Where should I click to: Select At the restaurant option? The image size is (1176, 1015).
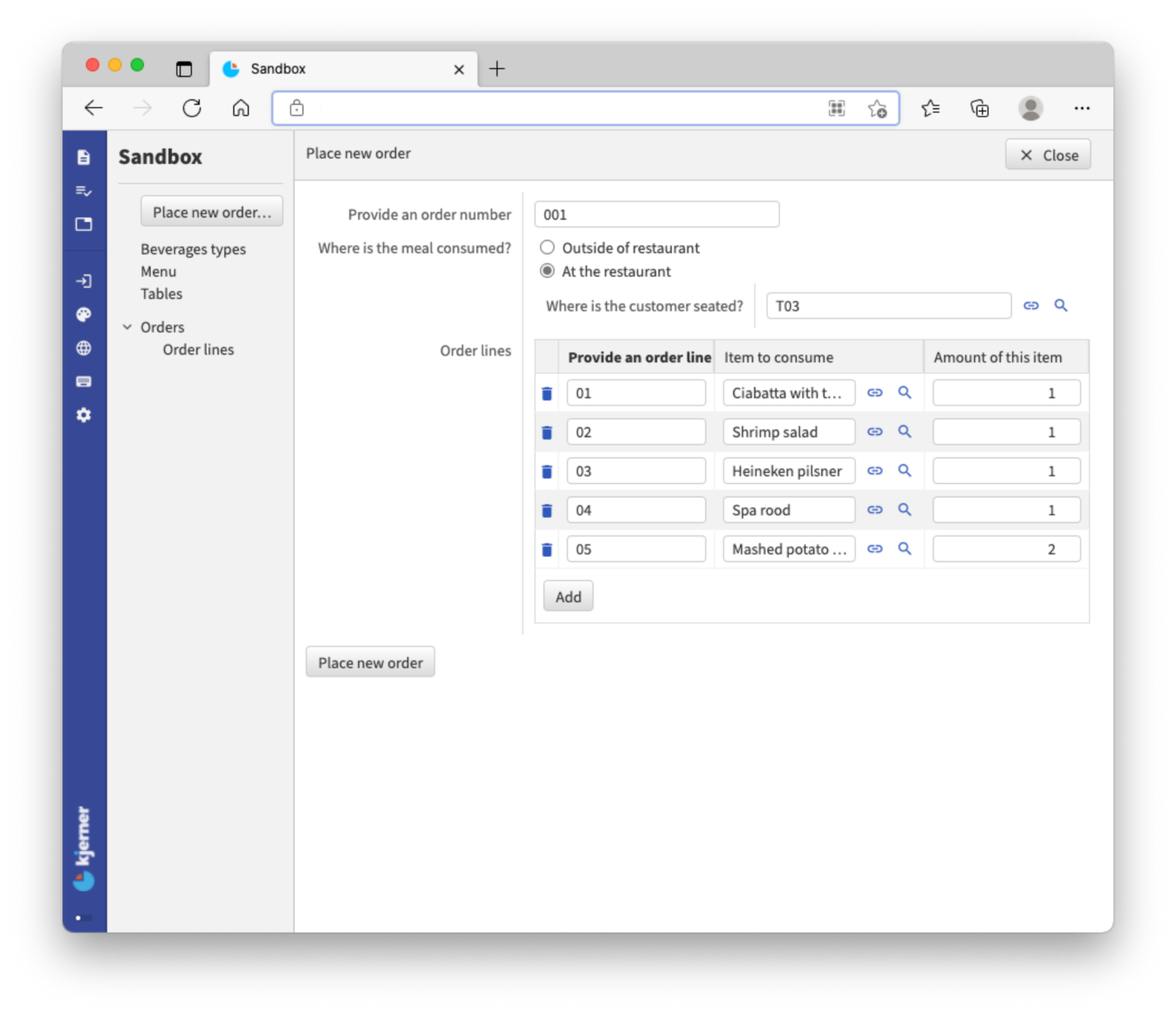point(548,270)
